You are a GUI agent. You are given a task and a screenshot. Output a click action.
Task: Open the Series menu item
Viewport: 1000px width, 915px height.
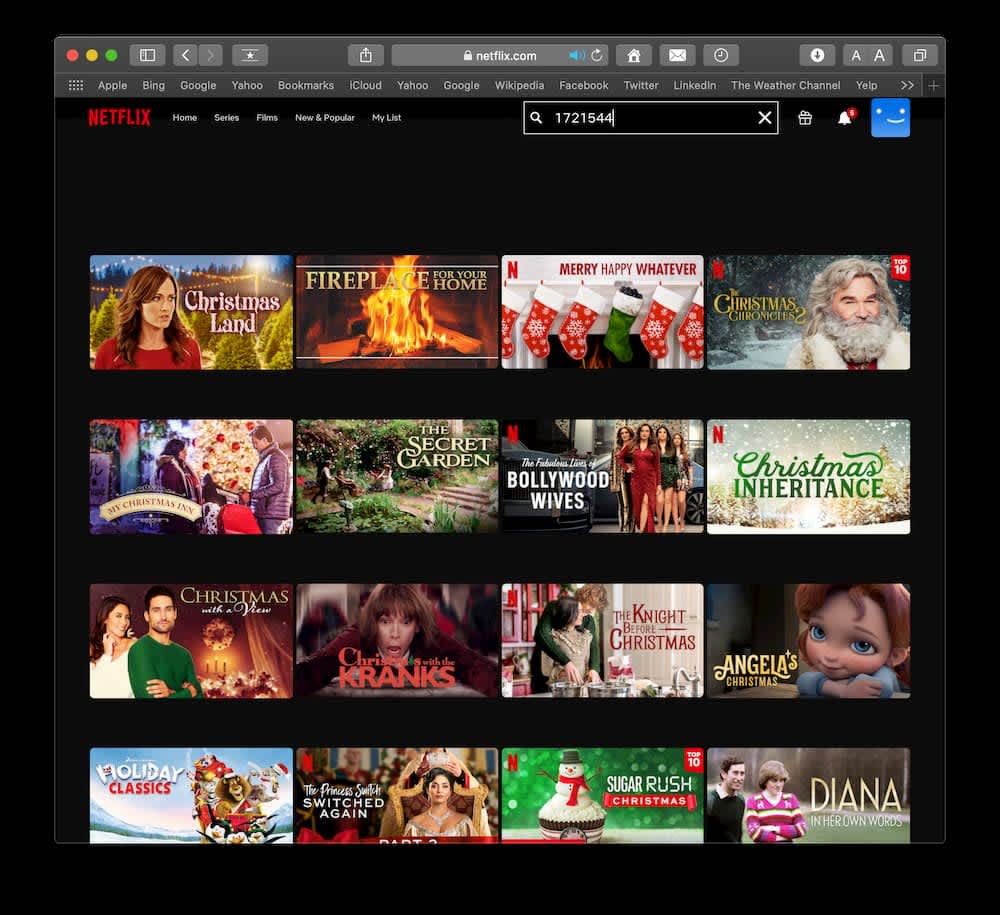226,118
